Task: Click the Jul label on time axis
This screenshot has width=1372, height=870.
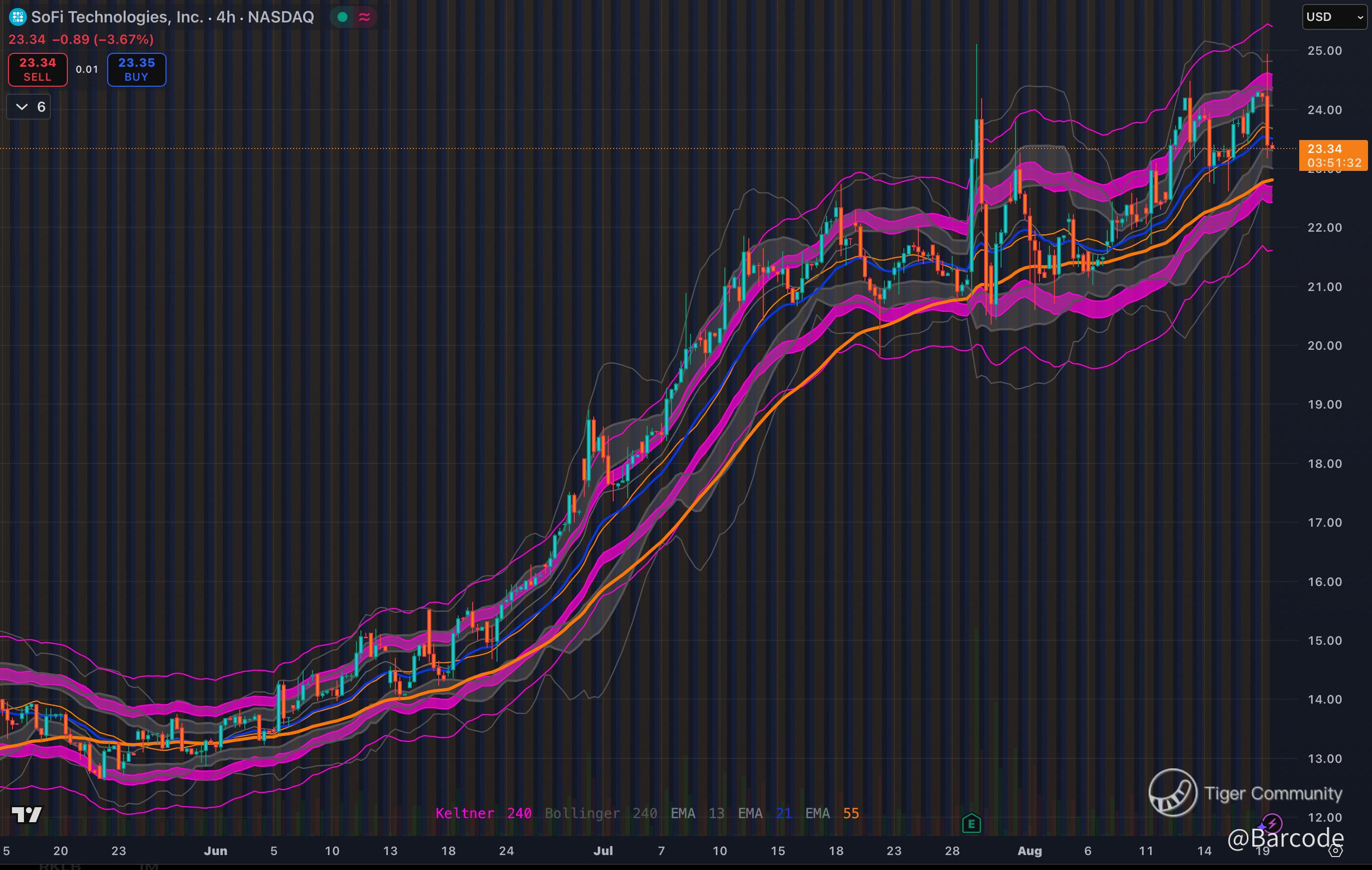Action: point(603,851)
